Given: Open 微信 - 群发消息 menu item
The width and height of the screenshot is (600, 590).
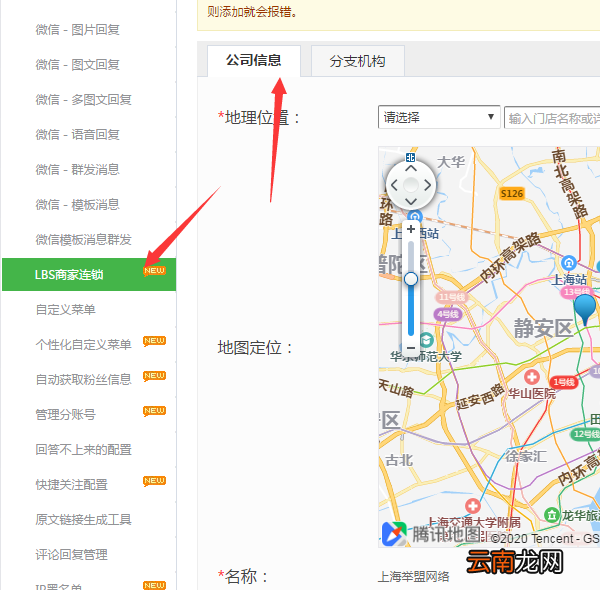Looking at the screenshot, I should tap(78, 170).
